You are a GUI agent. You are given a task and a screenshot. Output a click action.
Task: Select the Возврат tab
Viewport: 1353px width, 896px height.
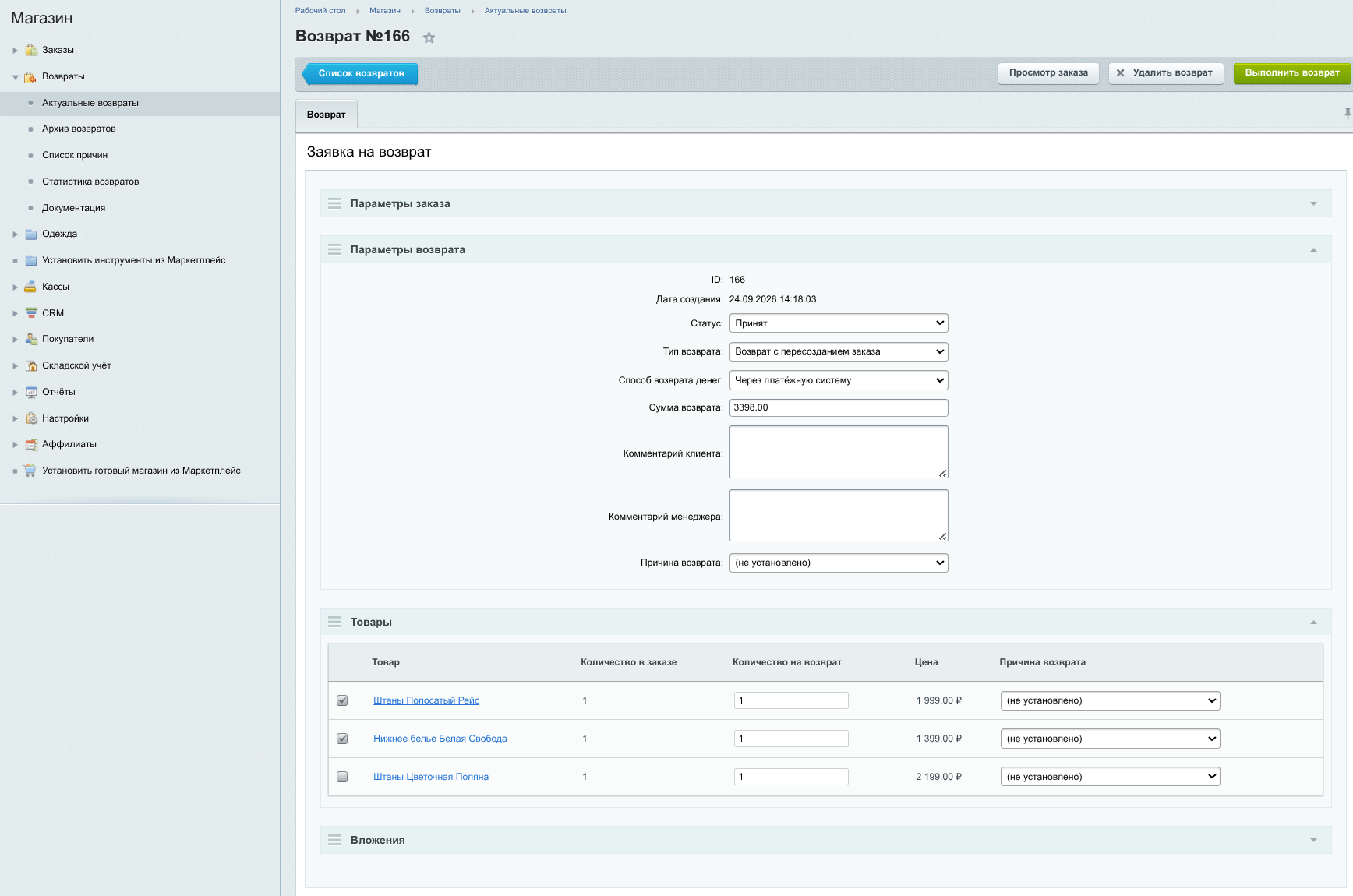[327, 115]
